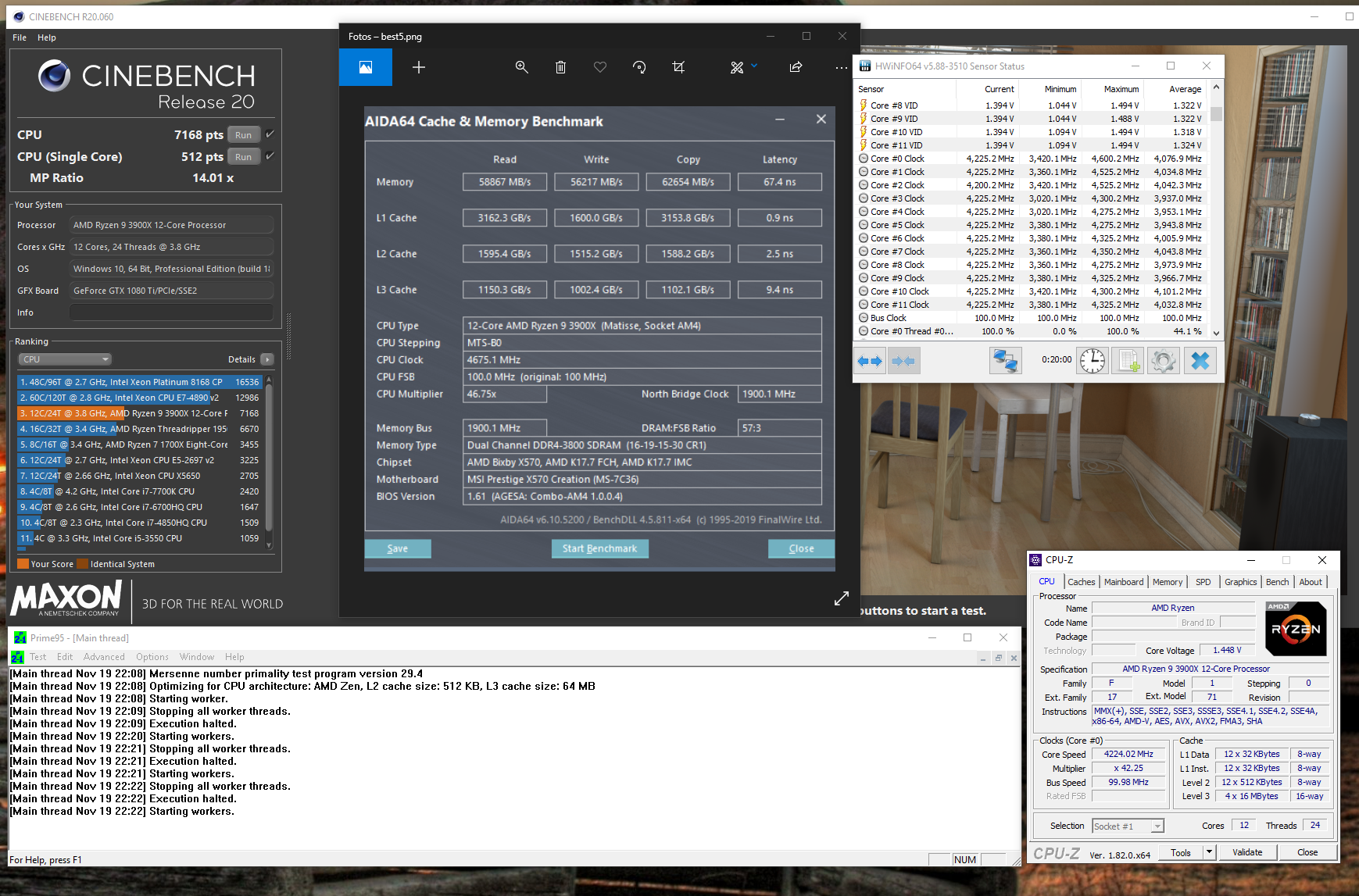This screenshot has width=1359, height=896.
Task: Click Start Benchmark in AIDA64
Action: coord(599,548)
